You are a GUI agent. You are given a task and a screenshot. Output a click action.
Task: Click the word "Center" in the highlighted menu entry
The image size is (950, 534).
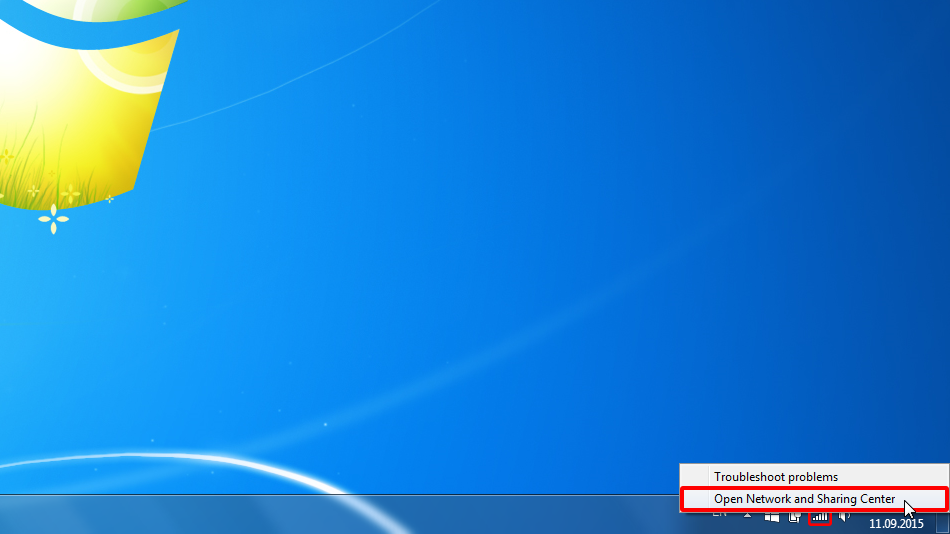876,499
